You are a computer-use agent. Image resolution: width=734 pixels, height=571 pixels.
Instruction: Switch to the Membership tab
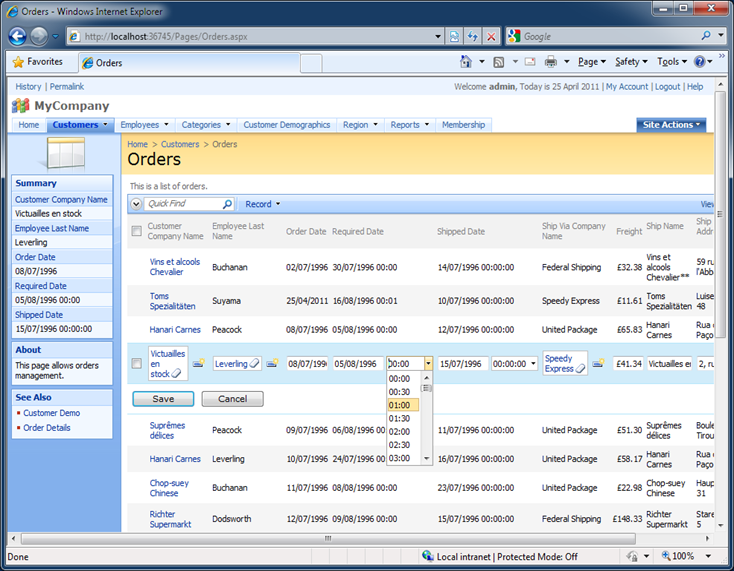coord(463,125)
